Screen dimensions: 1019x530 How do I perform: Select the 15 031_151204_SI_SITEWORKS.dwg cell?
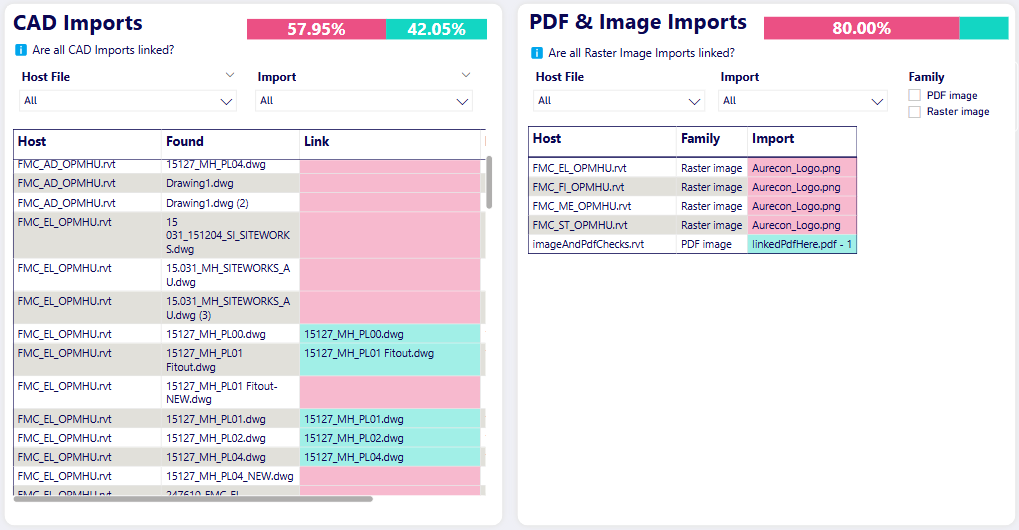tap(230, 236)
